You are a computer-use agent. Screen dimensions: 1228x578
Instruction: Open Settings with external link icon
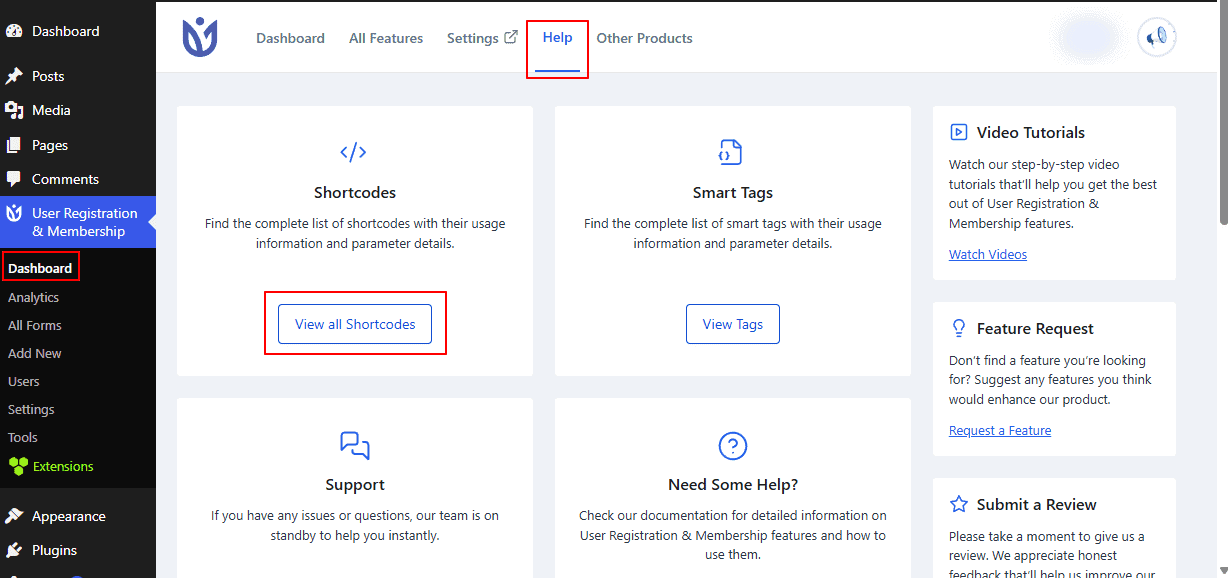click(x=482, y=38)
